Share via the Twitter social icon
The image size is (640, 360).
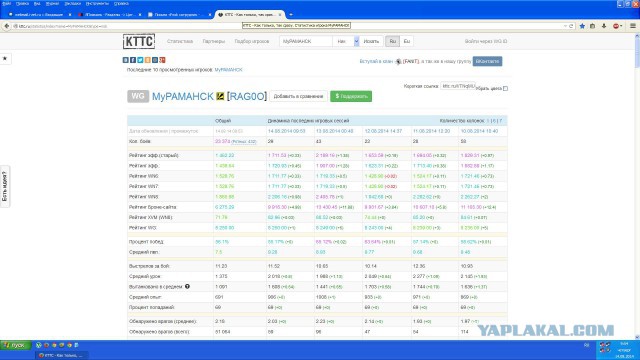[x=140, y=60]
